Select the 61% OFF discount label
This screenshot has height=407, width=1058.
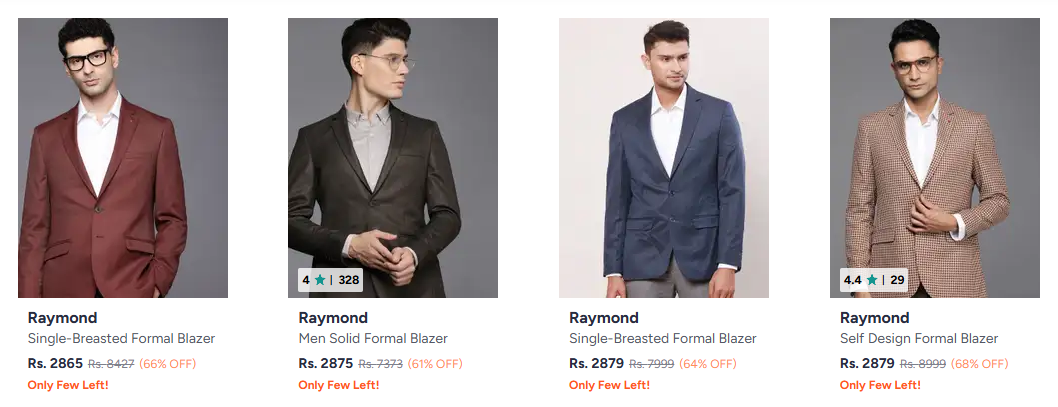tap(435, 364)
